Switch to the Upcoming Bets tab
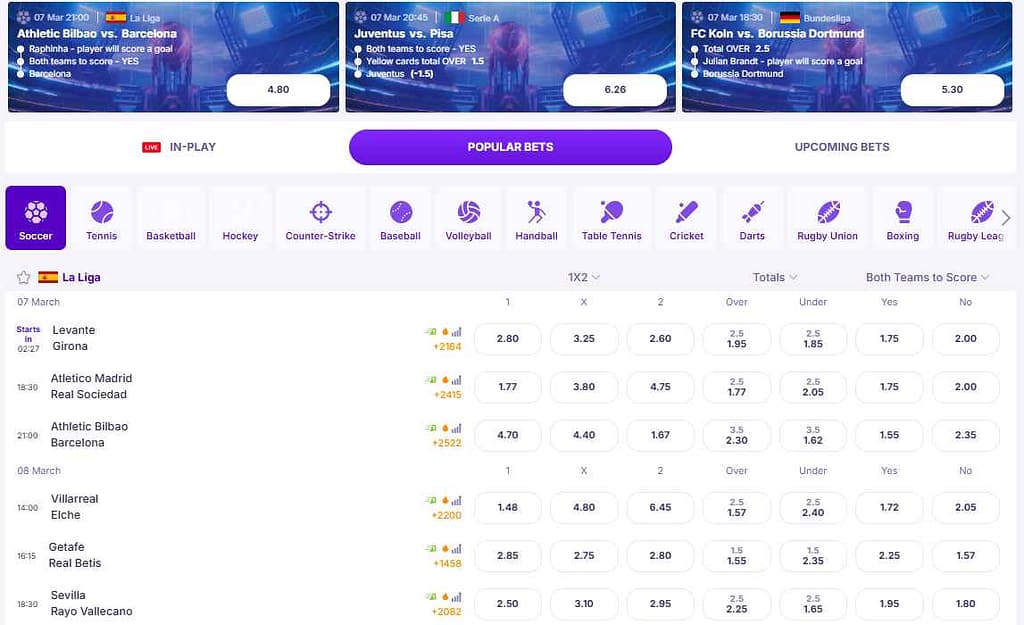1024x625 pixels. (842, 148)
